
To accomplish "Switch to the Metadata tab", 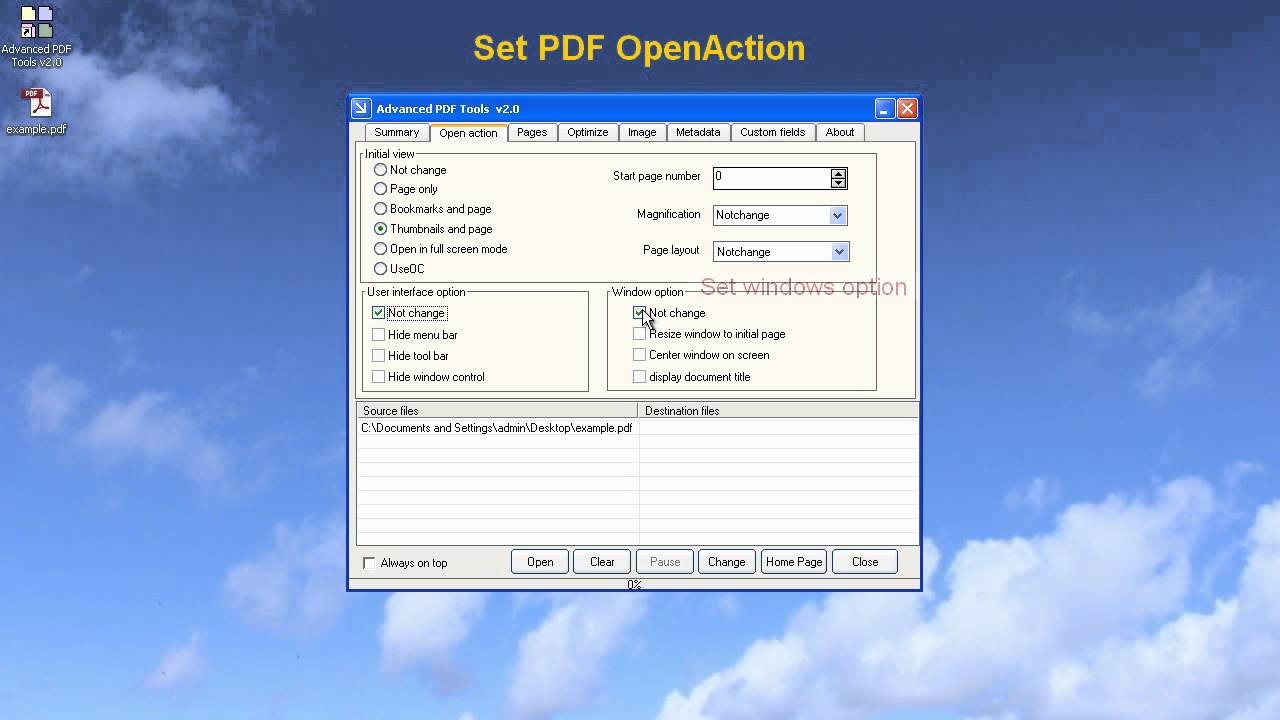I will (x=698, y=132).
